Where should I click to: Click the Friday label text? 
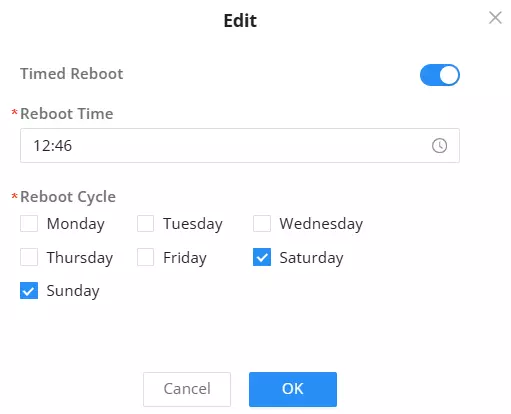[185, 258]
